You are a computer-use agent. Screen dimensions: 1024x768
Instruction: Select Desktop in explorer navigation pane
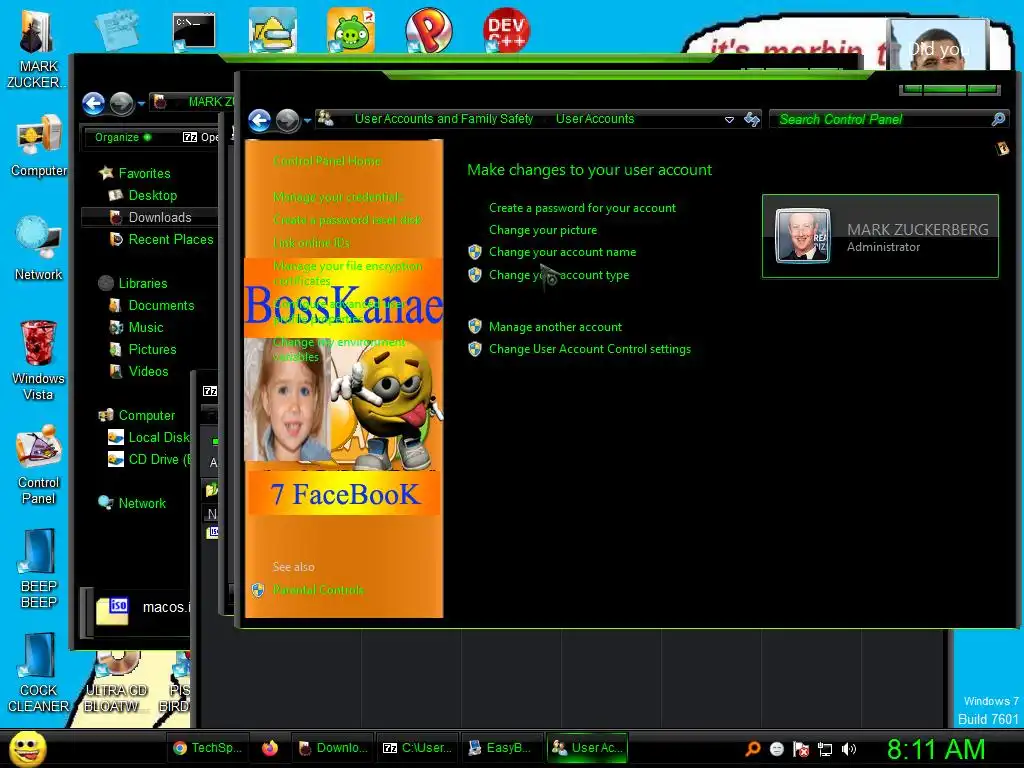(x=153, y=195)
